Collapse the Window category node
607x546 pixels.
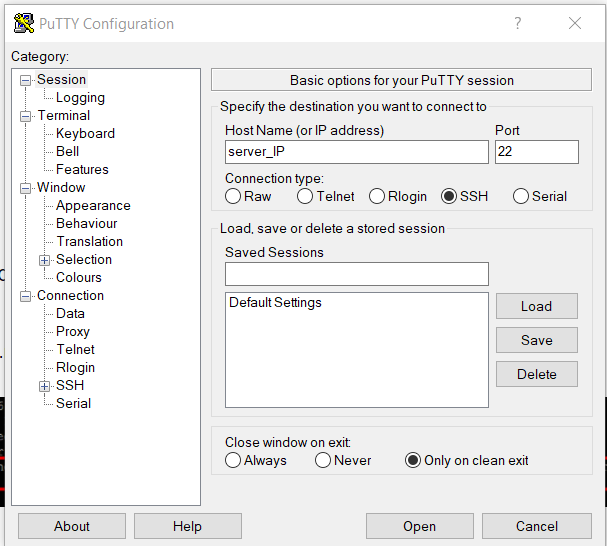click(x=26, y=188)
